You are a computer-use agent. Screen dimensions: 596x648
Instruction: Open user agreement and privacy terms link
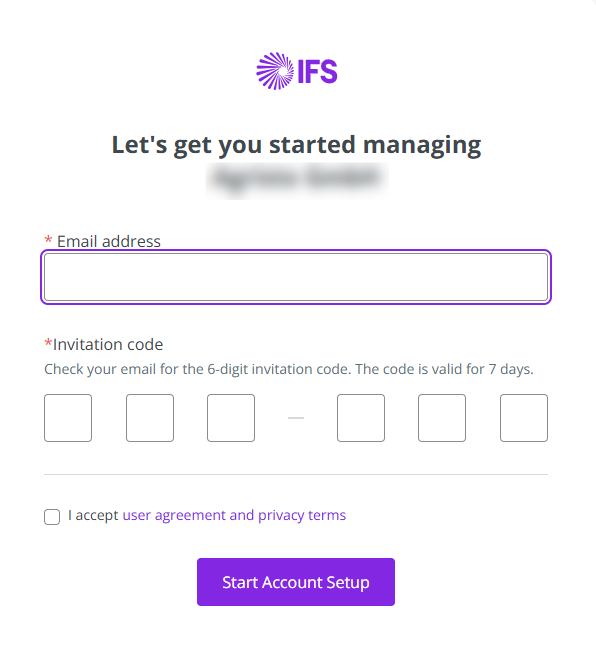tap(234, 515)
